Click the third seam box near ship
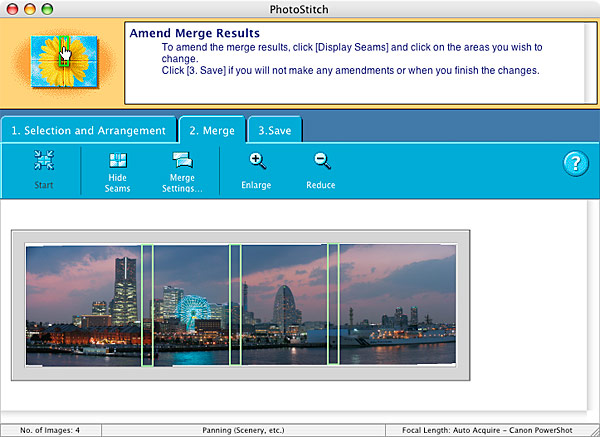600x437 pixels. (x=333, y=304)
